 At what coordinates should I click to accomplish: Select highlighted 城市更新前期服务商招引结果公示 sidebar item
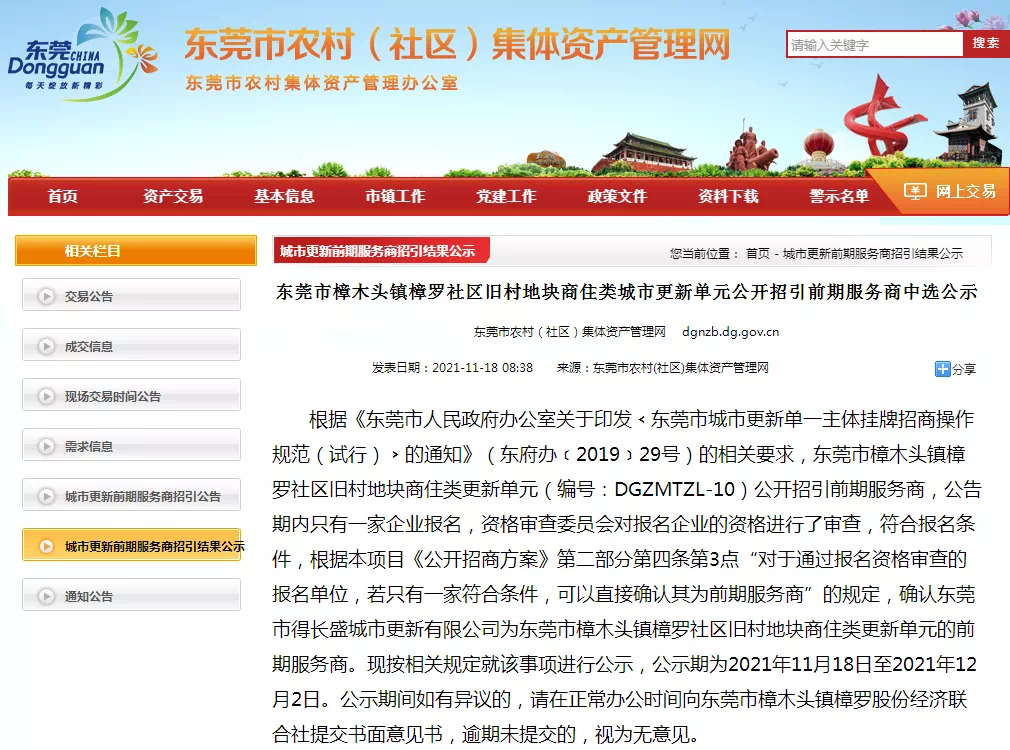click(x=131, y=545)
